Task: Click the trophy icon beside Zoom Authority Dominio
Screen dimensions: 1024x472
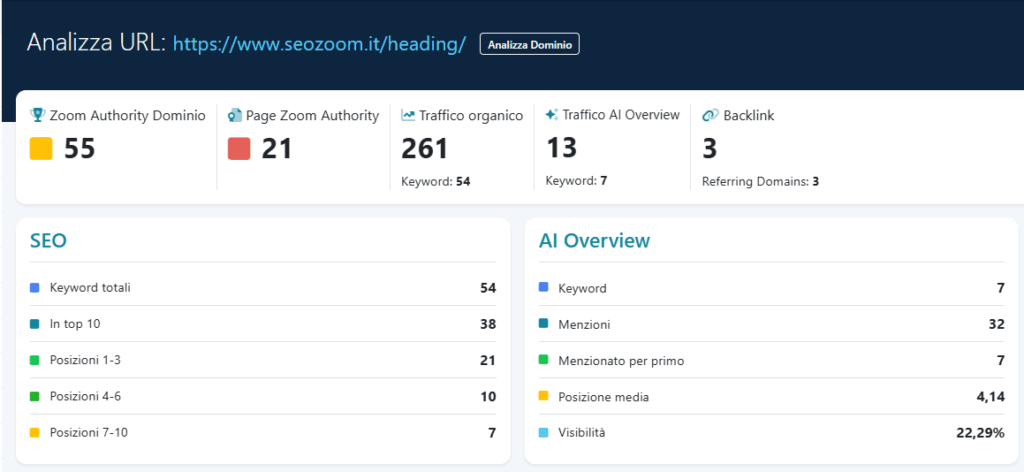Action: [37, 116]
